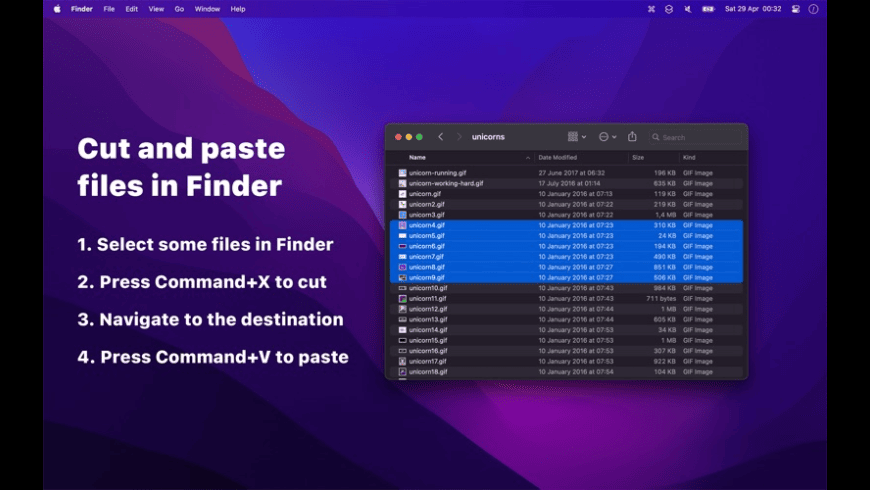Go forward in the Finder window
Viewport: 870px width, 490px height.
click(459, 137)
